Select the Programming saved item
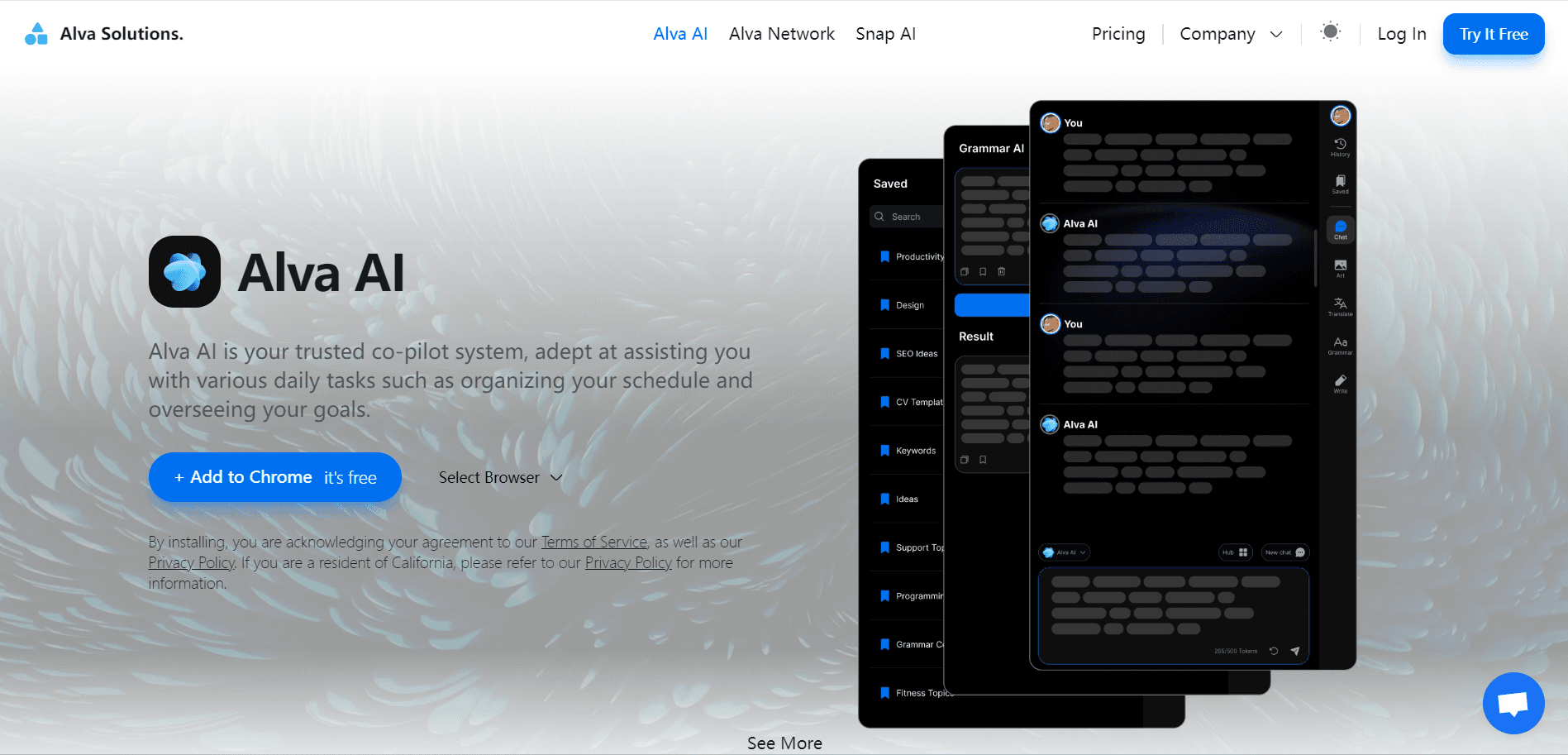Image resolution: width=1568 pixels, height=755 pixels. [910, 595]
